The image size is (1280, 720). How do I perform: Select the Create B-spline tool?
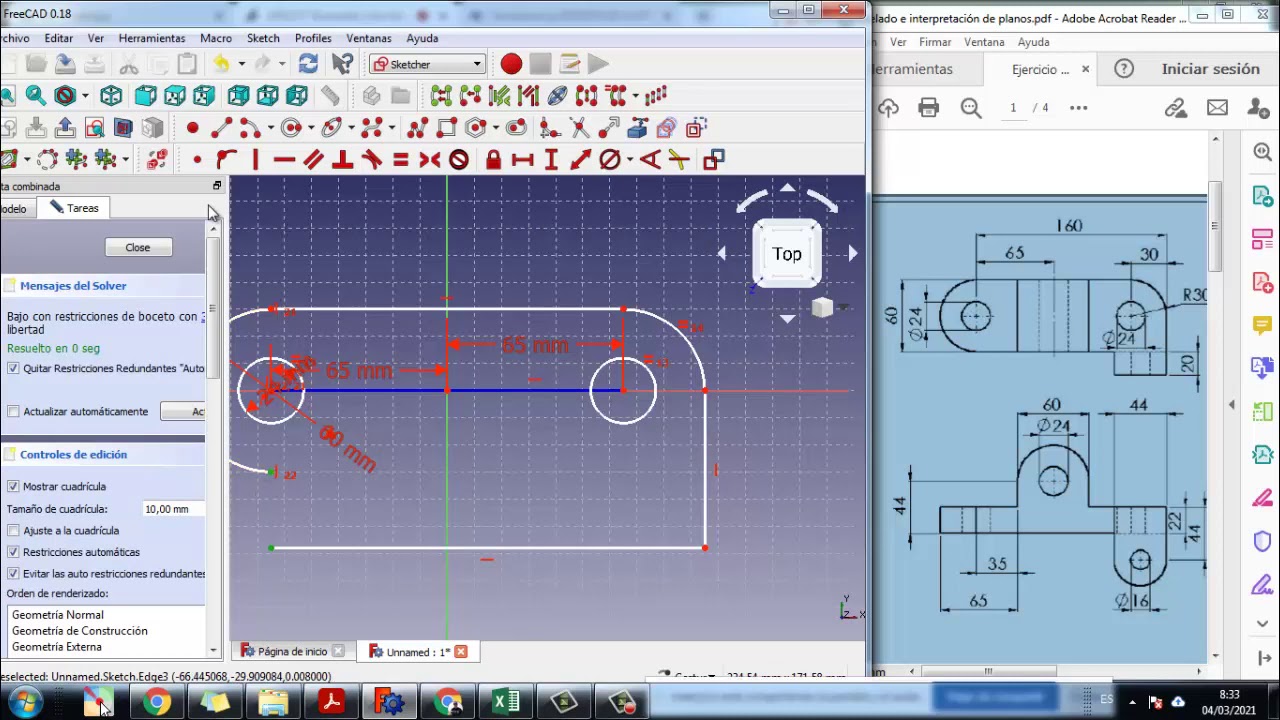pos(371,128)
